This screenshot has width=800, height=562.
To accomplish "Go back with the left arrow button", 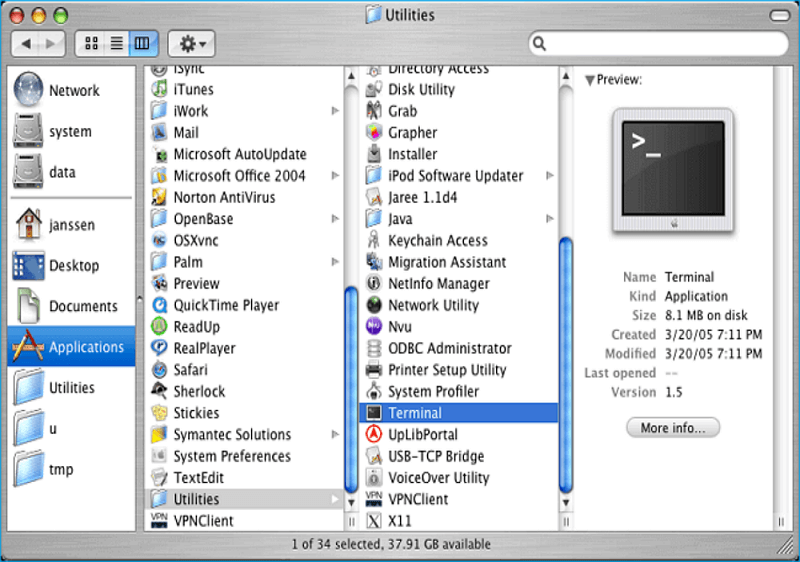I will [26, 44].
